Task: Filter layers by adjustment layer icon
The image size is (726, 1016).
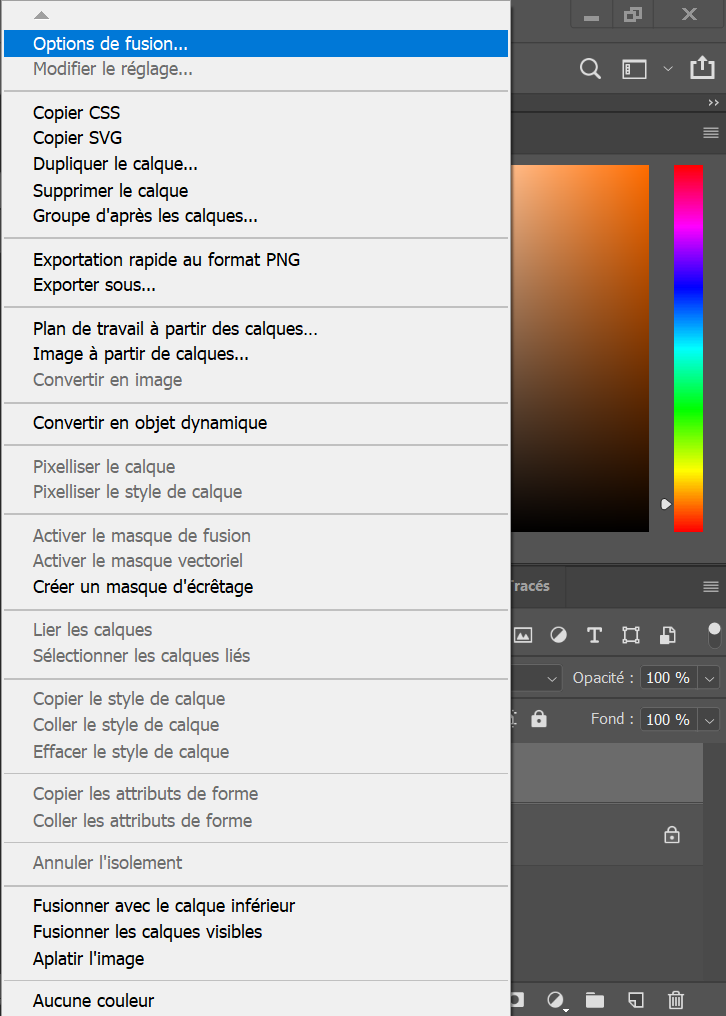Action: 558,635
